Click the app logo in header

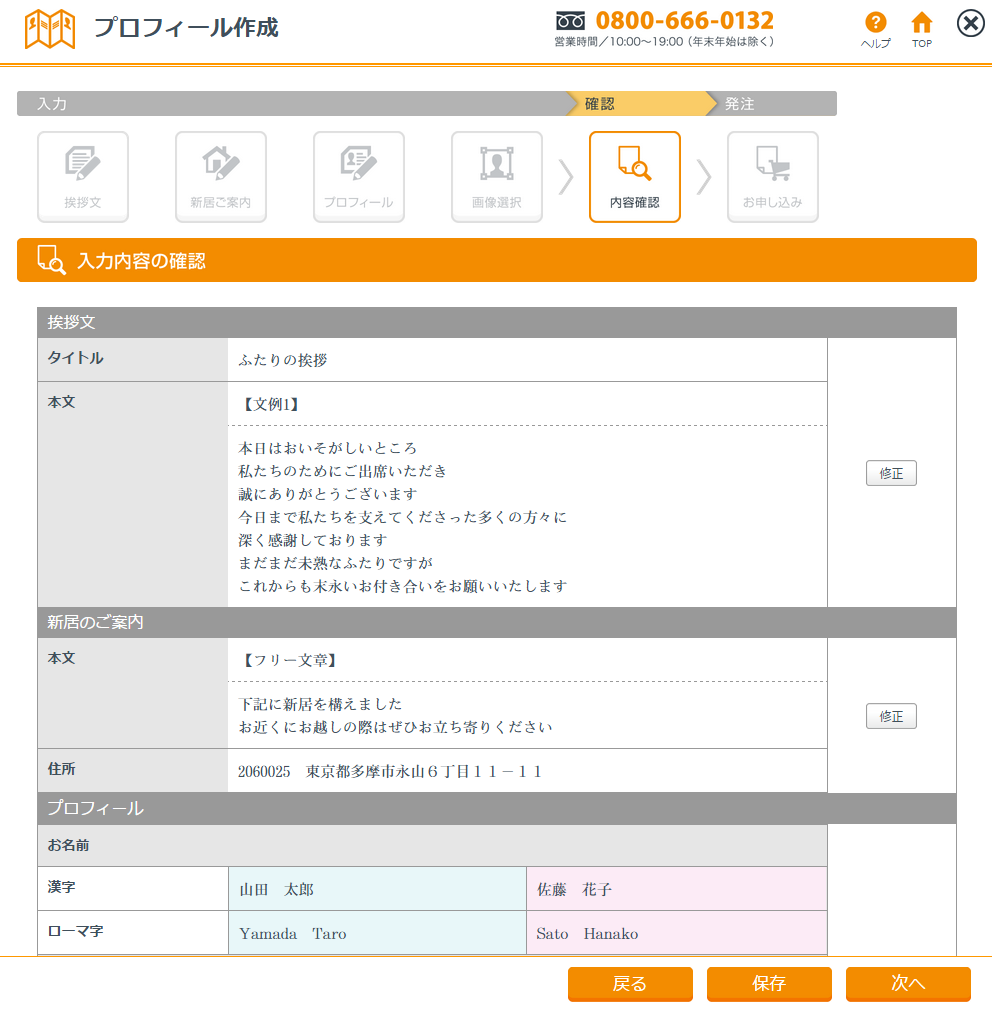pyautogui.click(x=50, y=28)
